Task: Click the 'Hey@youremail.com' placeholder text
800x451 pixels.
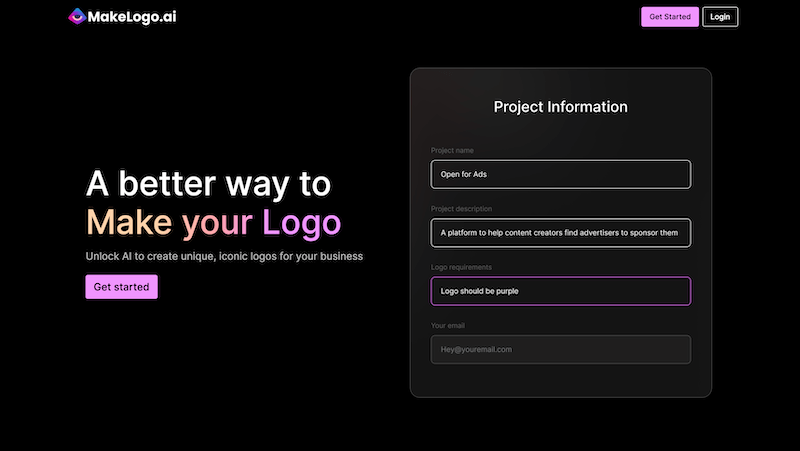Action: coord(477,349)
